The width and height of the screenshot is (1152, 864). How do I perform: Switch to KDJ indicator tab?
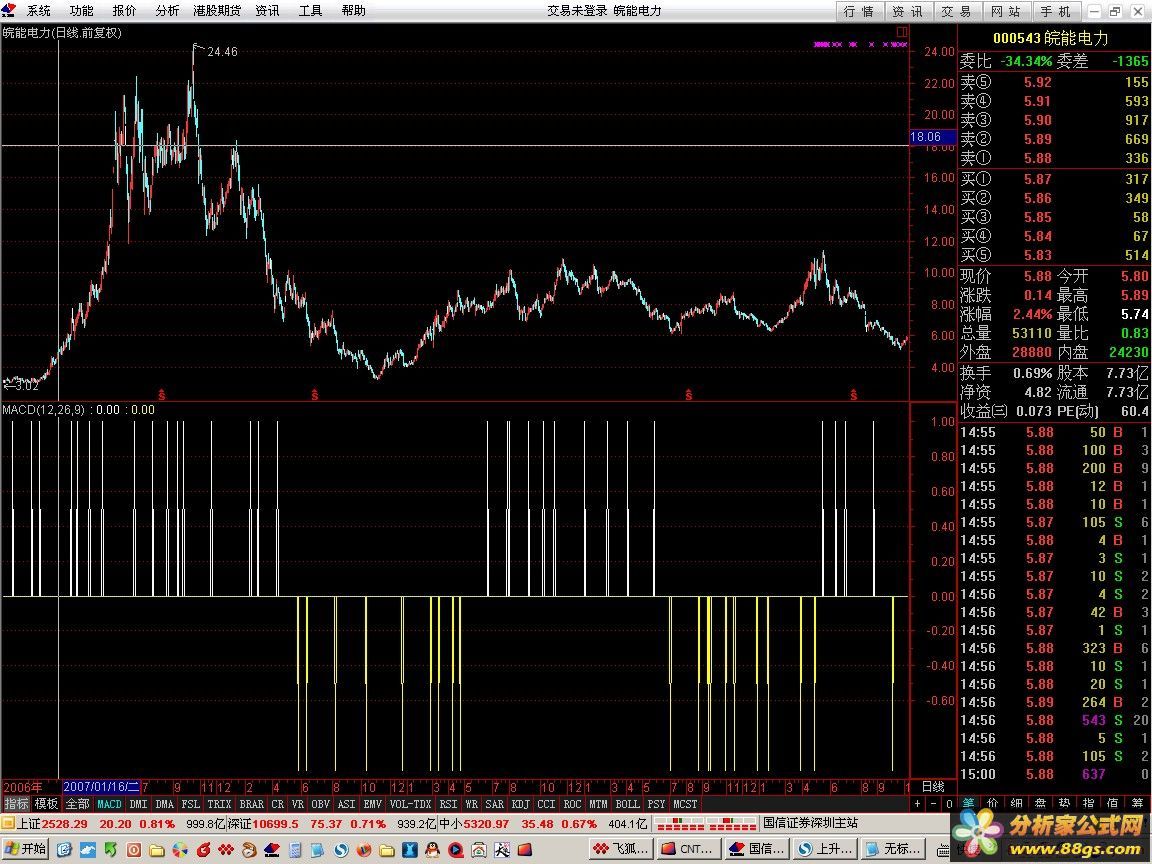520,804
